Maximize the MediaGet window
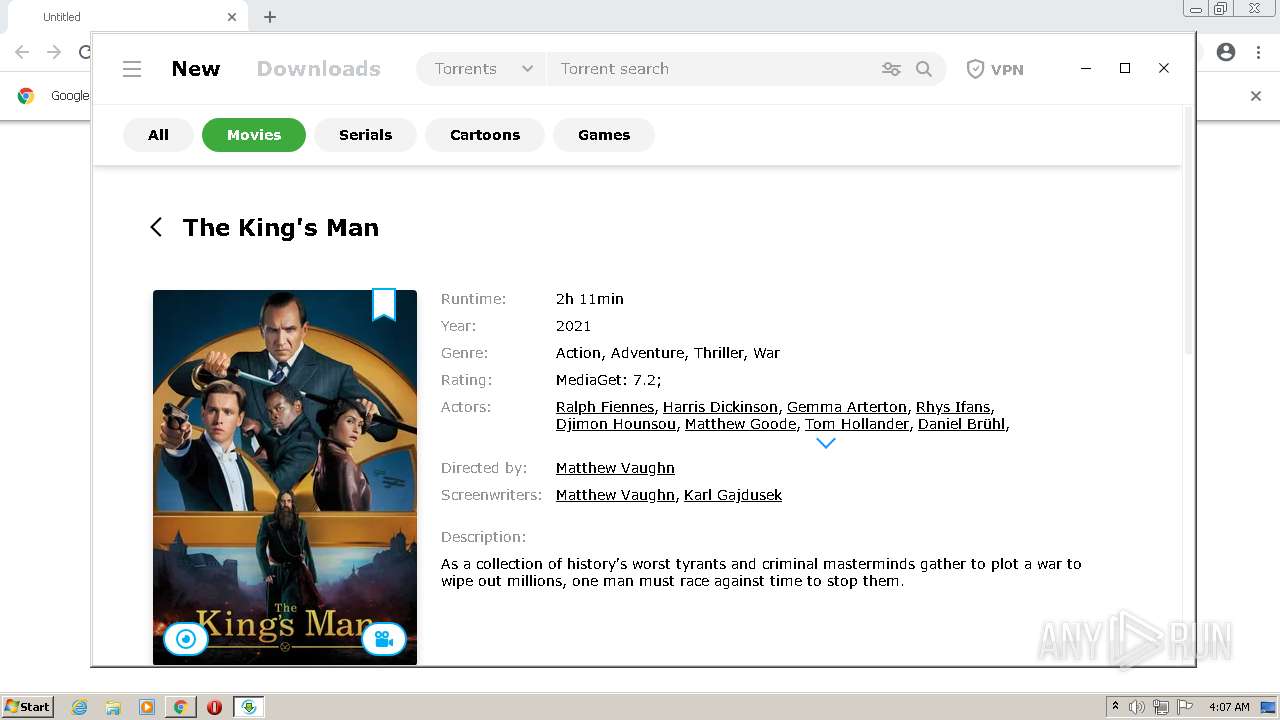 click(1125, 68)
